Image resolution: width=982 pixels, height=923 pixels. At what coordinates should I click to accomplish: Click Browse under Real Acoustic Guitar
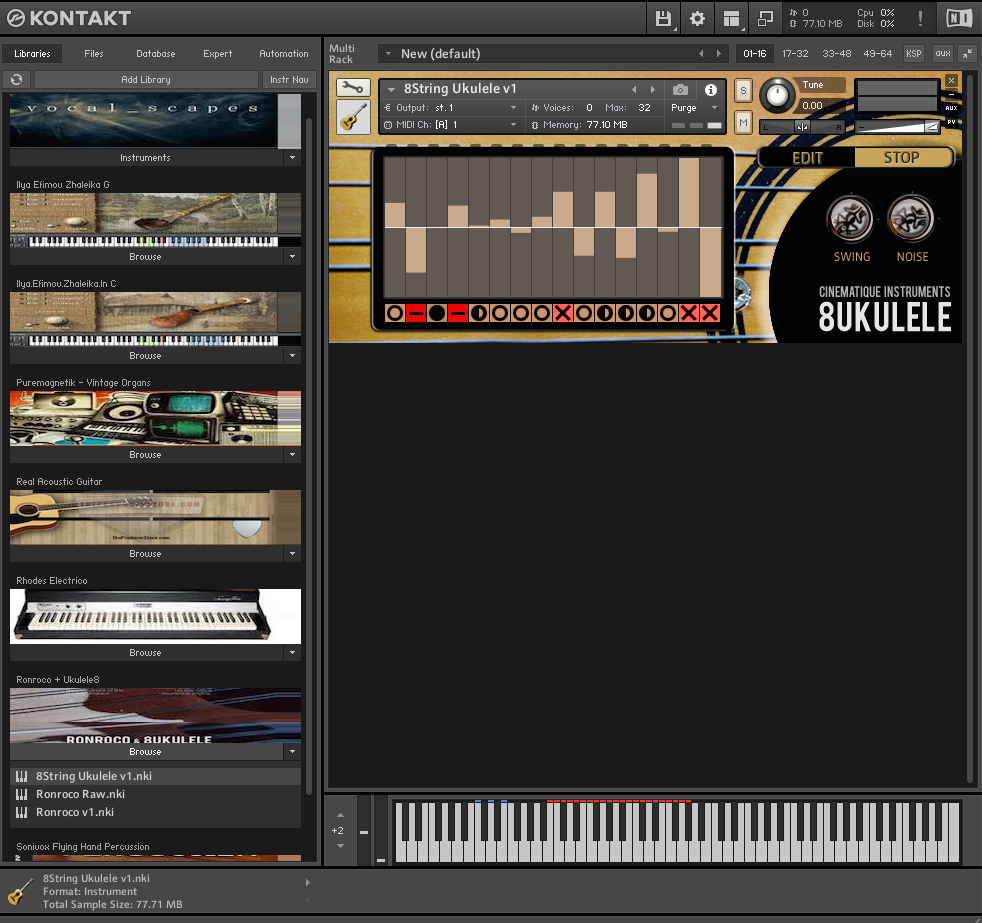pyautogui.click(x=145, y=554)
